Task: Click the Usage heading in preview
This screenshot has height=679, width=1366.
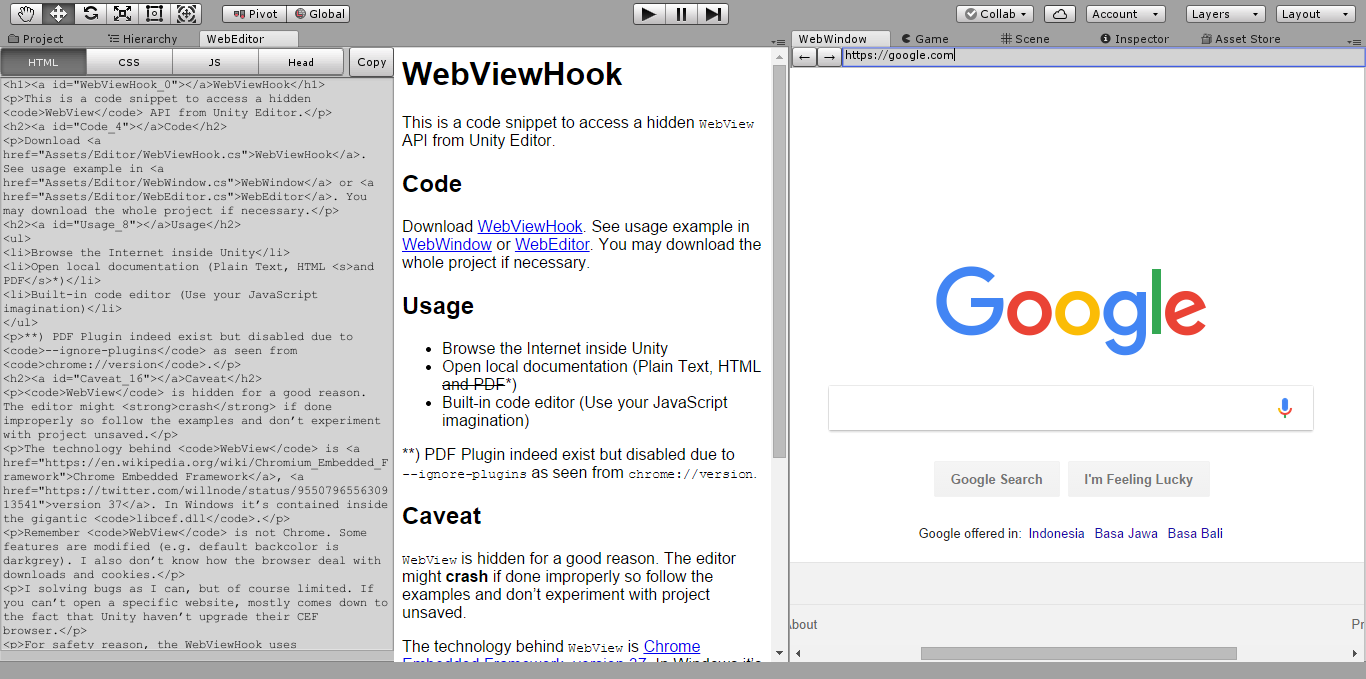Action: [438, 306]
